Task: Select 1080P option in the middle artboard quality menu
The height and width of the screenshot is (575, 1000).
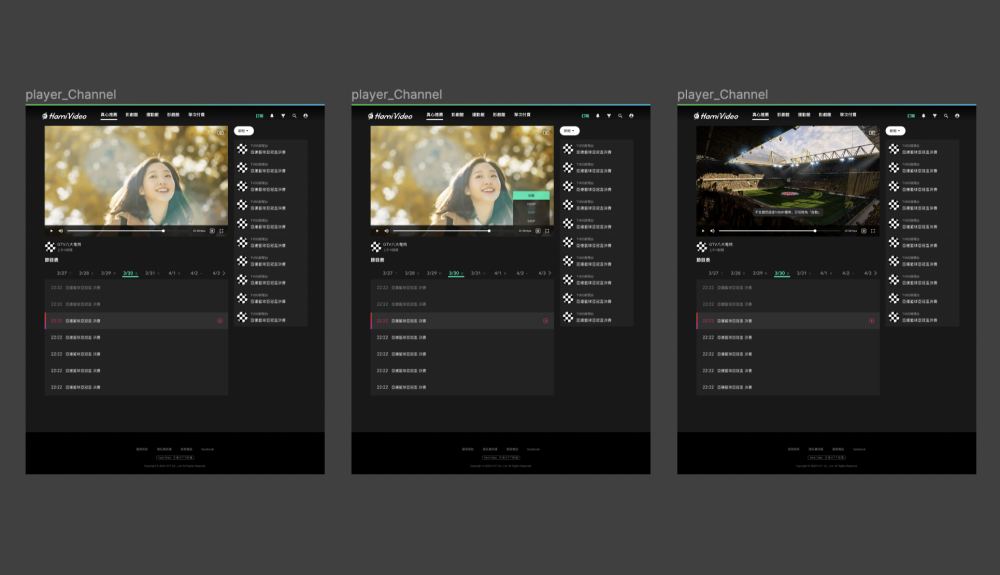Action: click(x=532, y=203)
